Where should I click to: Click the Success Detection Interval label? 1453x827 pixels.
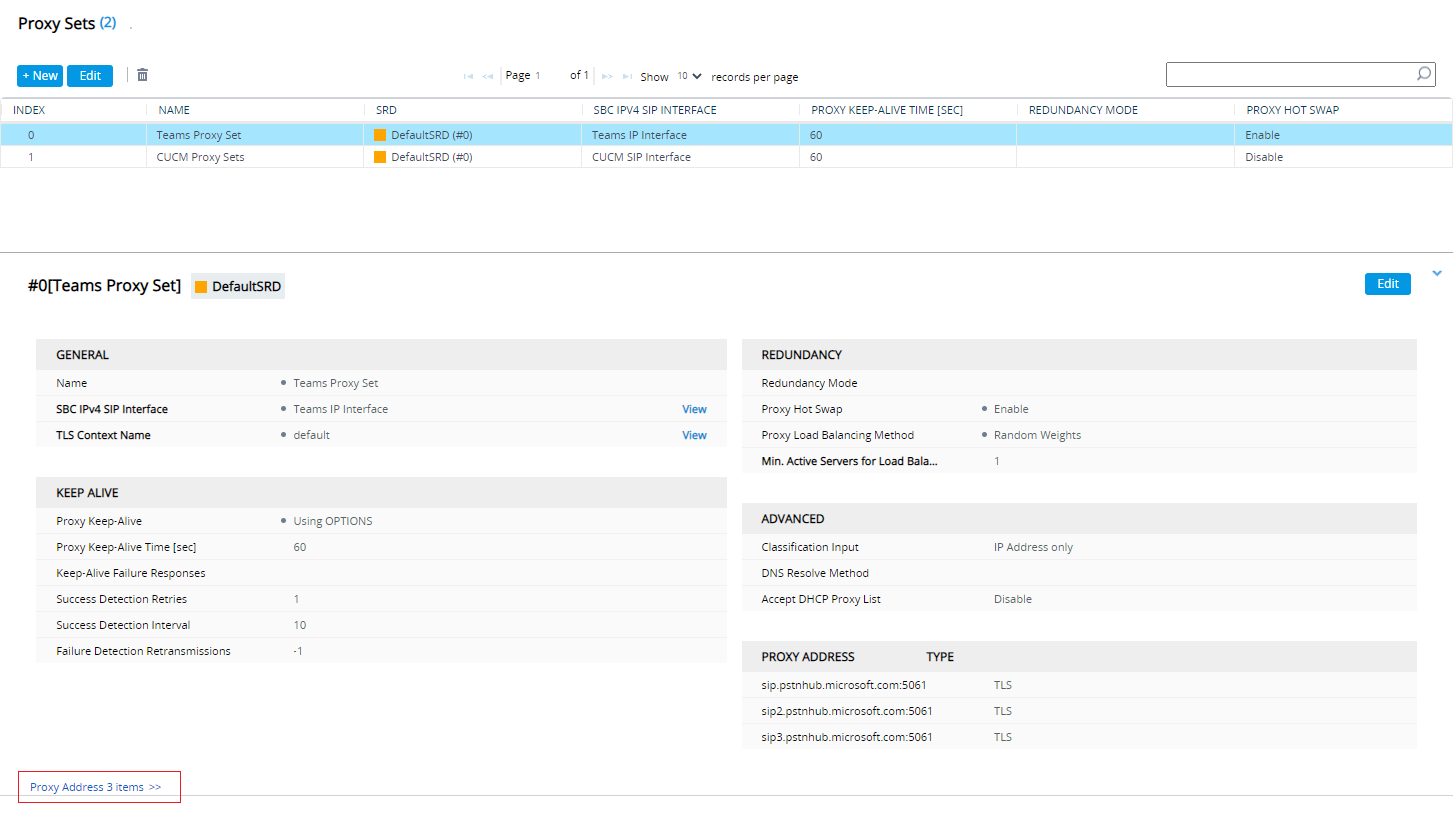pos(123,625)
